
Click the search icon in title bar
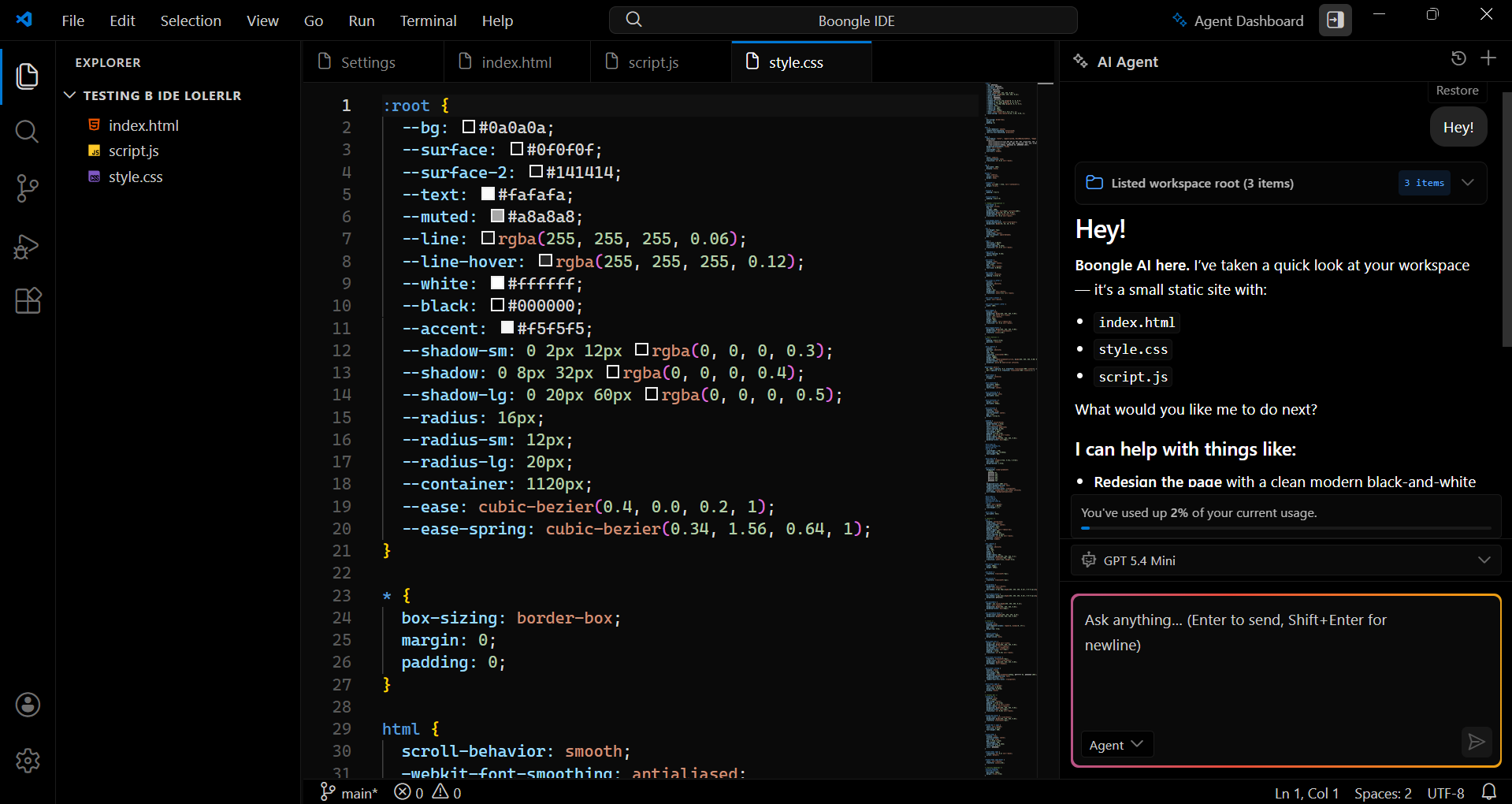tap(634, 20)
